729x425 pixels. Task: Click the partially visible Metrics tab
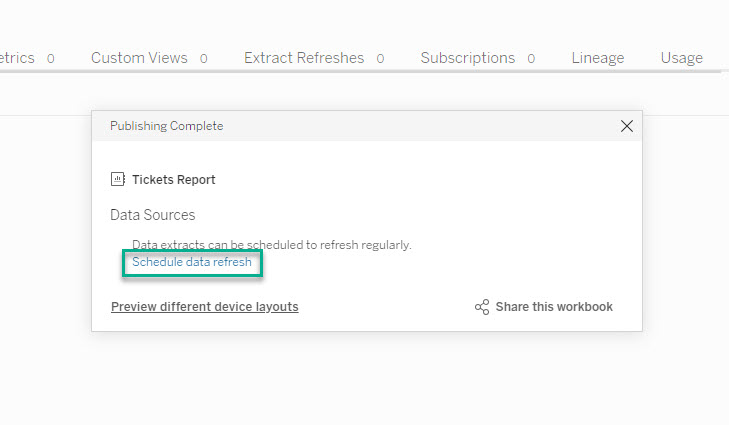coord(16,58)
